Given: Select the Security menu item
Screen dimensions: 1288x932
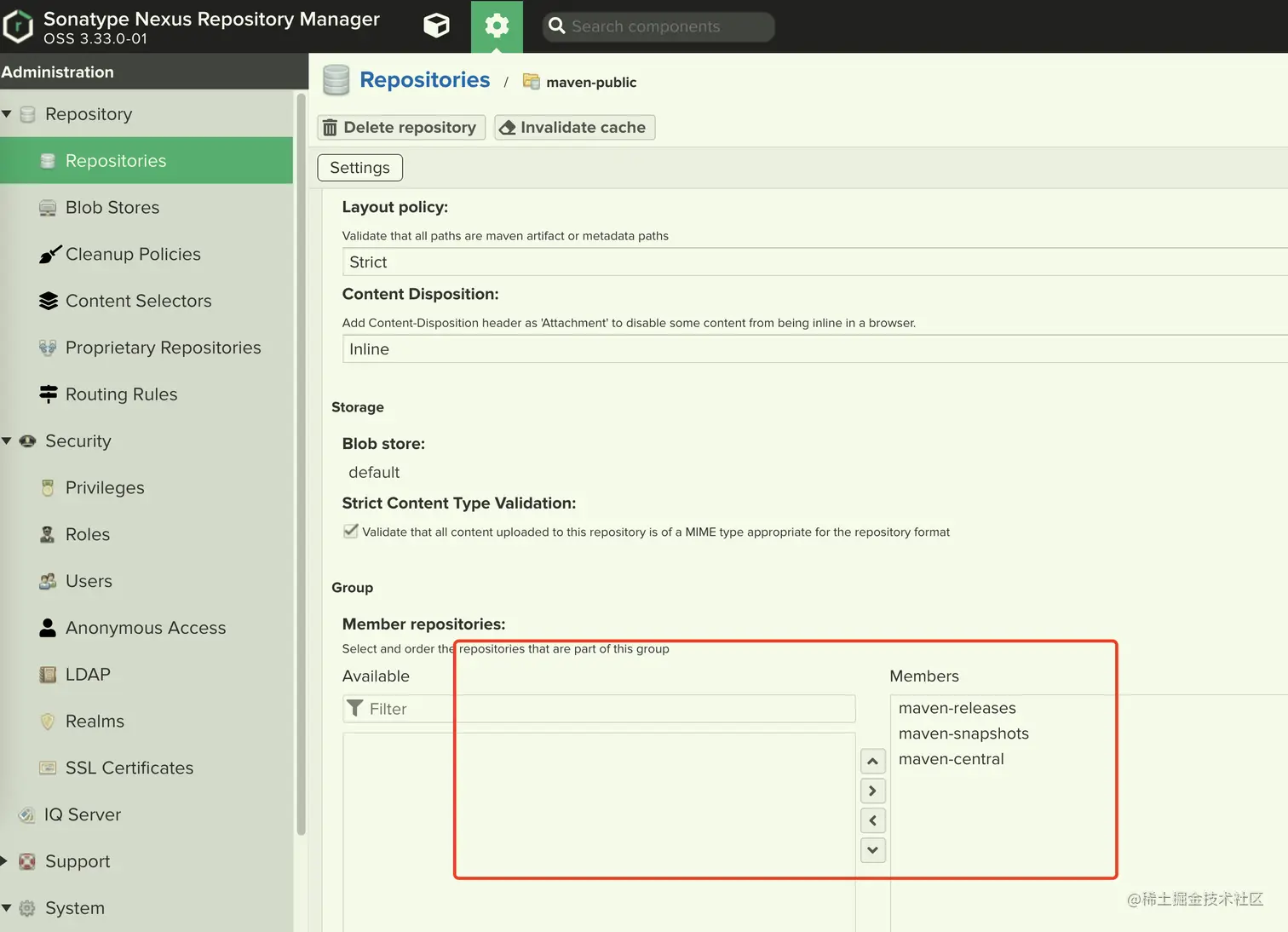Looking at the screenshot, I should pos(78,441).
